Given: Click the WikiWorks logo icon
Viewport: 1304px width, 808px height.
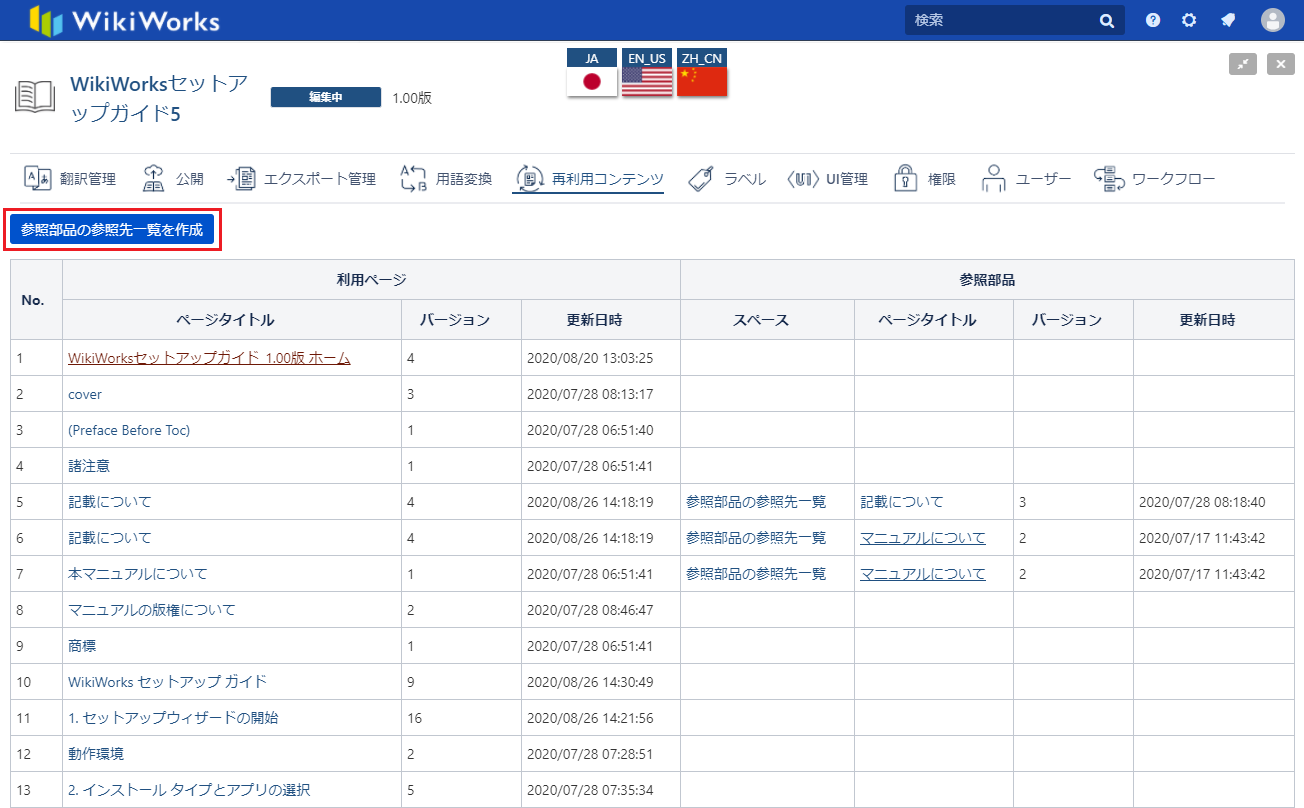Looking at the screenshot, I should coord(45,20).
